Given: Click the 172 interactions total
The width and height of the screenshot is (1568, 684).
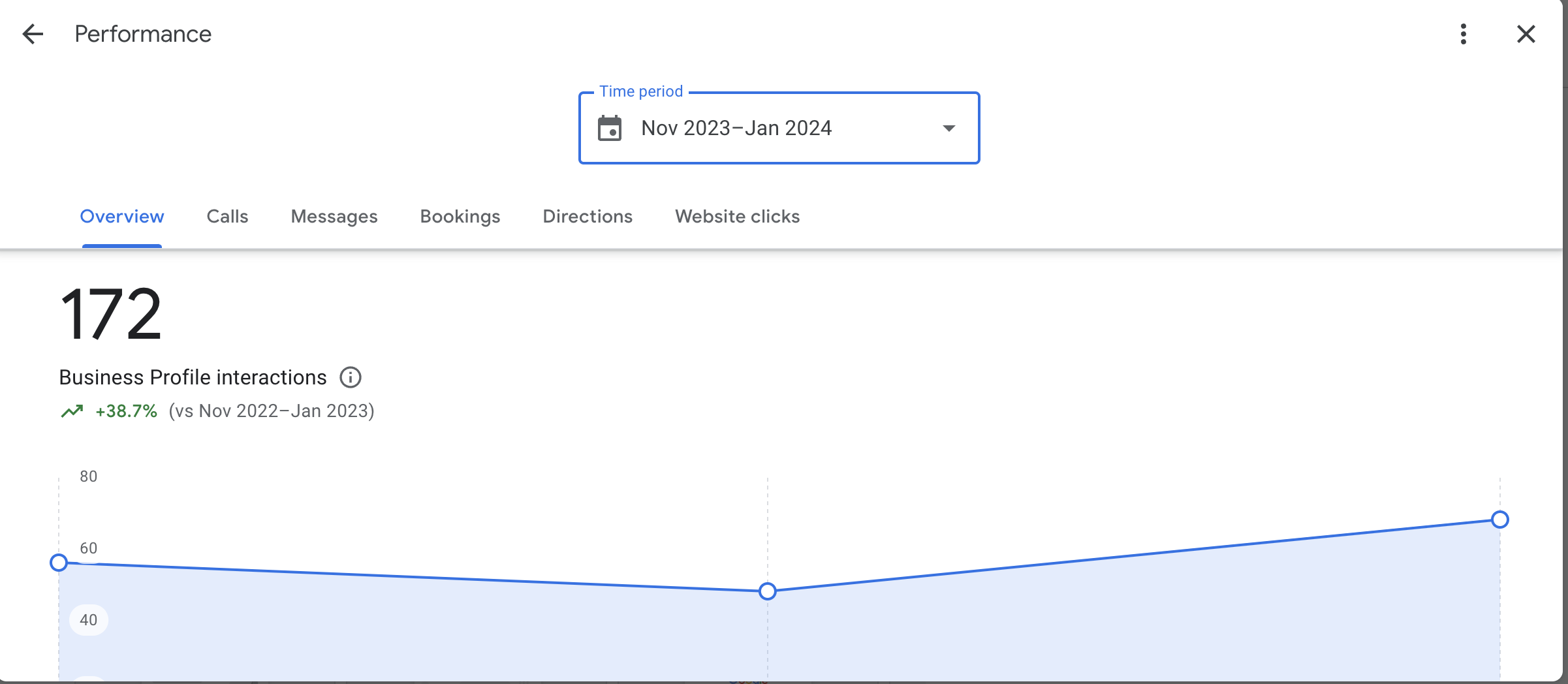Looking at the screenshot, I should pyautogui.click(x=111, y=315).
